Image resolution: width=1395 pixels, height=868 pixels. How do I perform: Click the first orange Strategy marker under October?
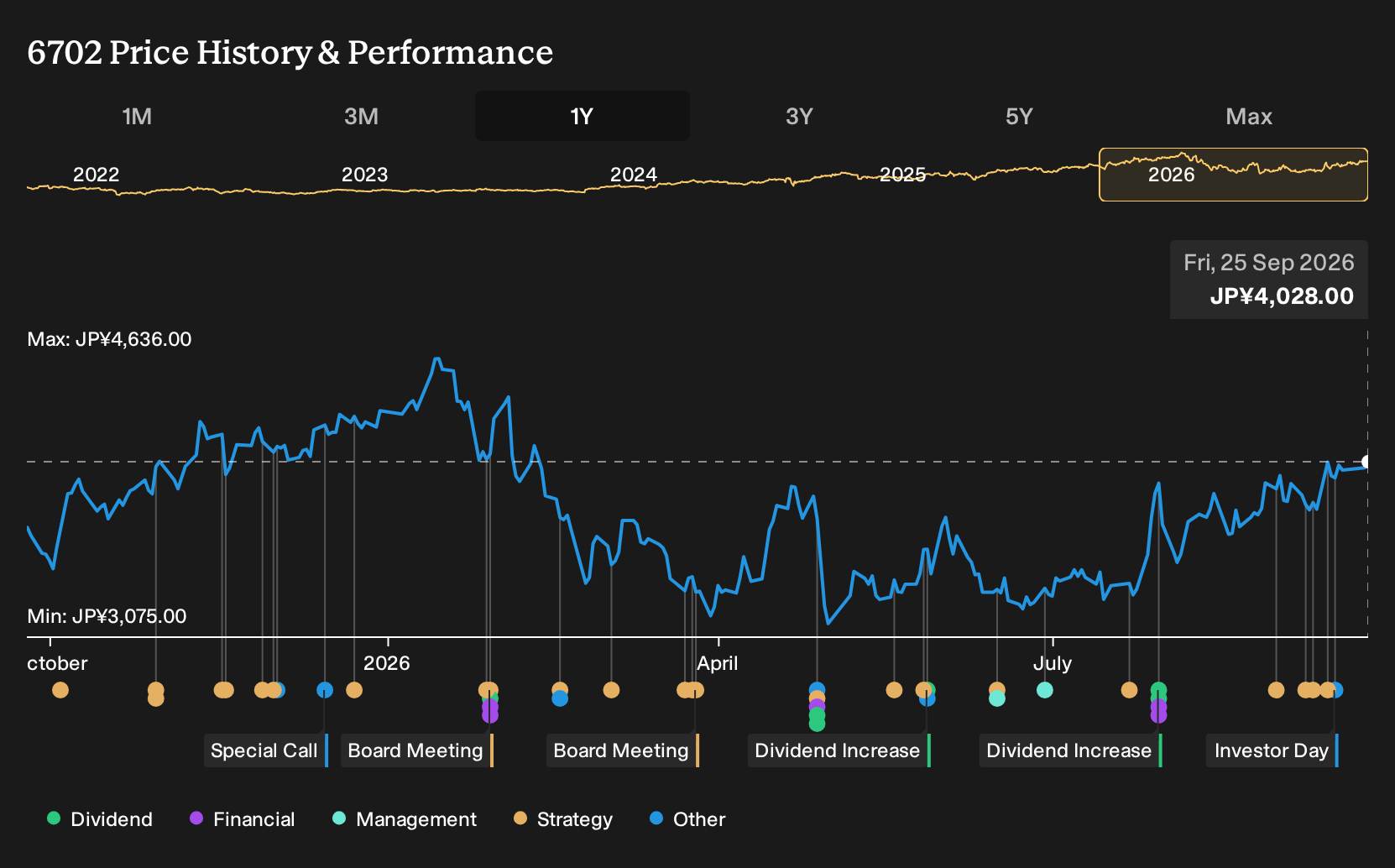(60, 690)
